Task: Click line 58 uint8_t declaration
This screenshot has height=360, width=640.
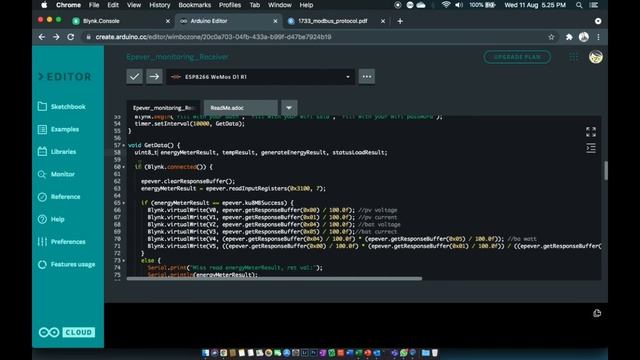Action: [261, 152]
